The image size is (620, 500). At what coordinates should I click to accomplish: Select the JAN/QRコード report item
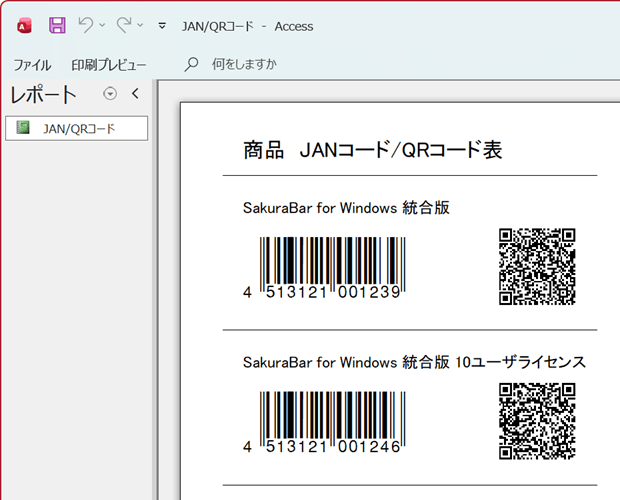77,128
